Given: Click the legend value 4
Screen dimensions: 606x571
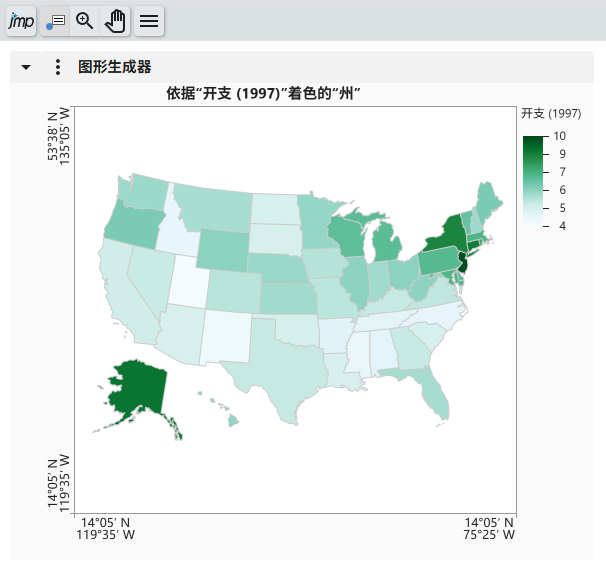Looking at the screenshot, I should tap(562, 226).
